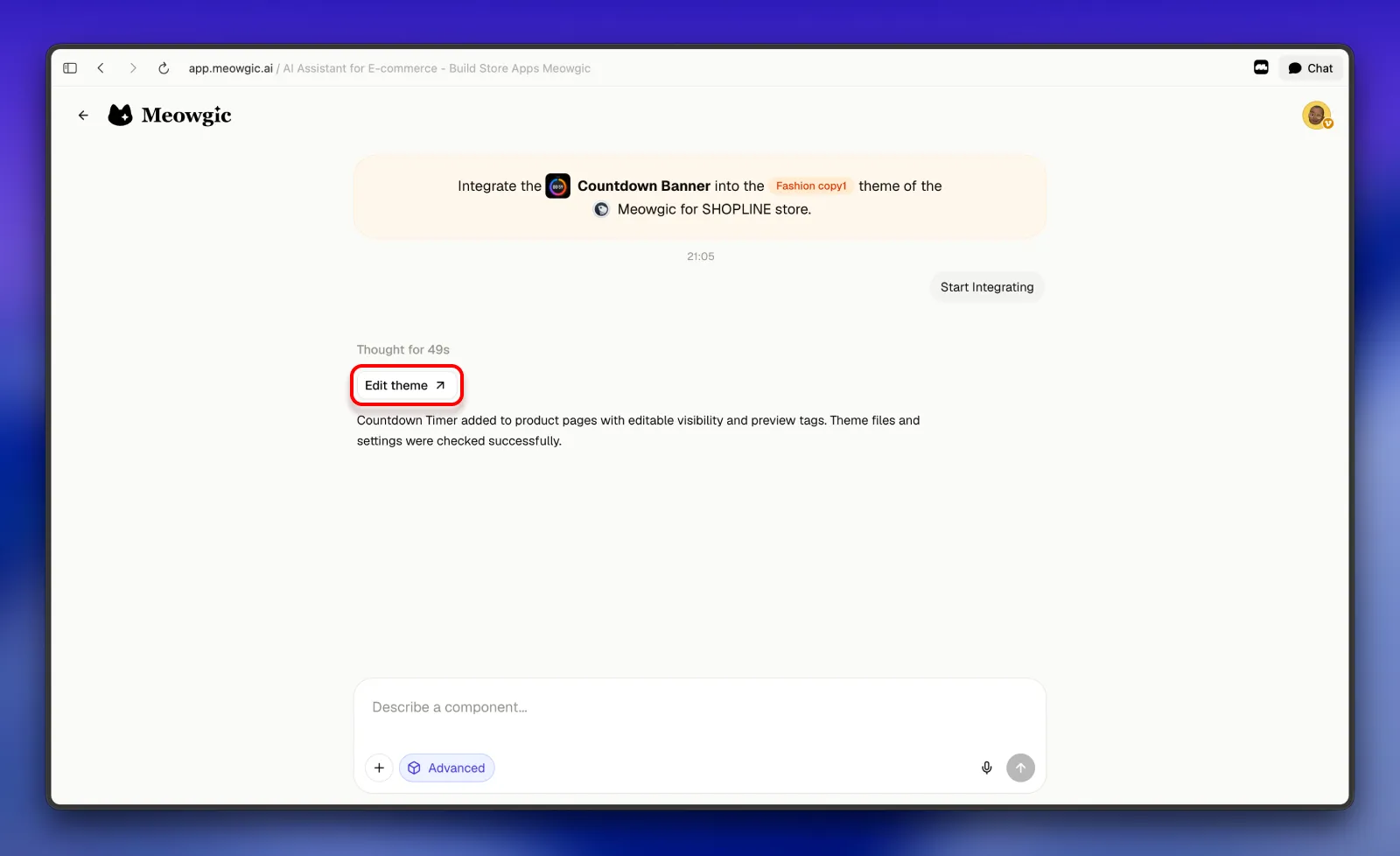Image resolution: width=1400 pixels, height=856 pixels.
Task: Click the SHOPLINE store icon
Action: pos(601,209)
